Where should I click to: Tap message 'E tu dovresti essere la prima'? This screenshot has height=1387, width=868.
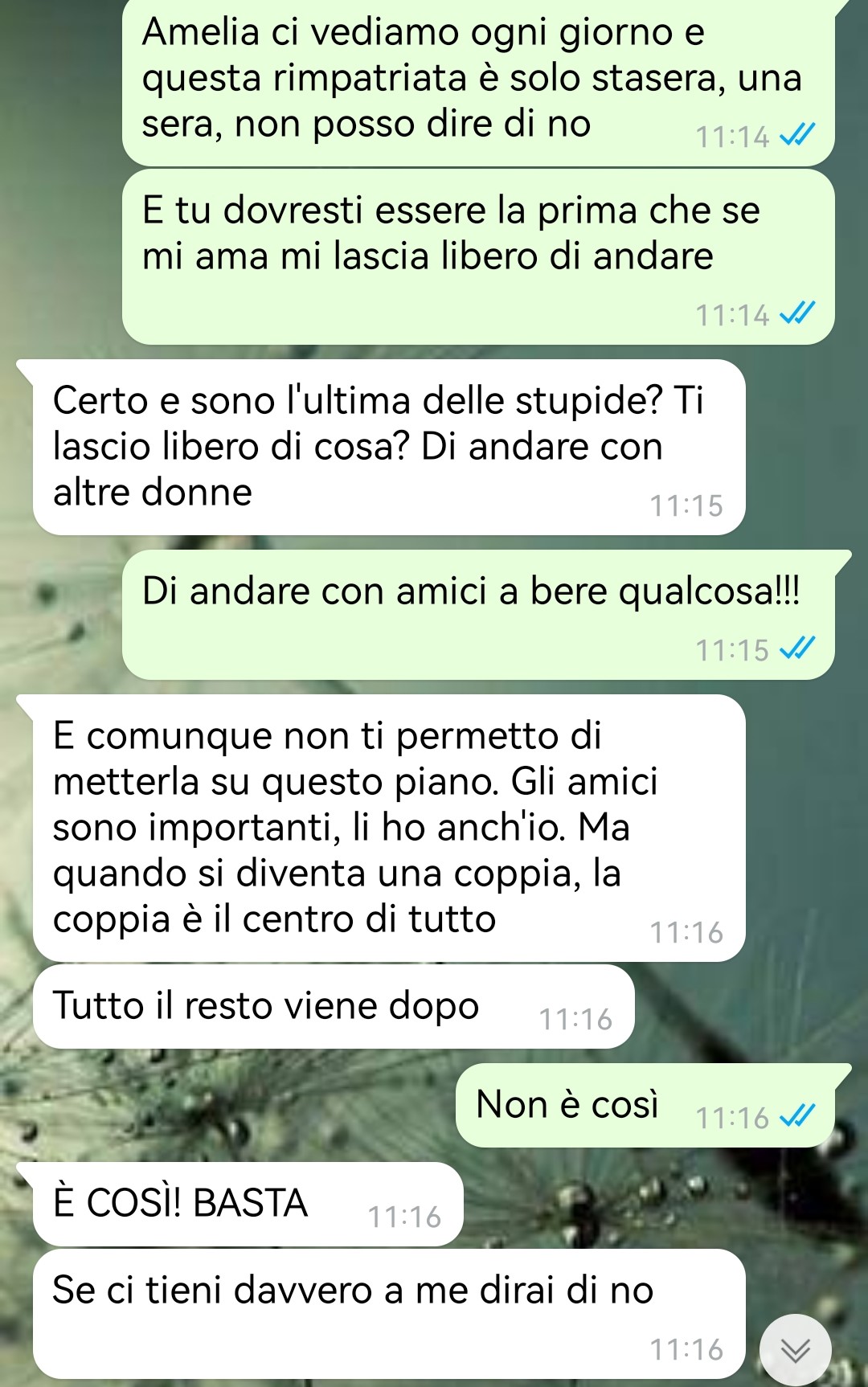(x=478, y=257)
